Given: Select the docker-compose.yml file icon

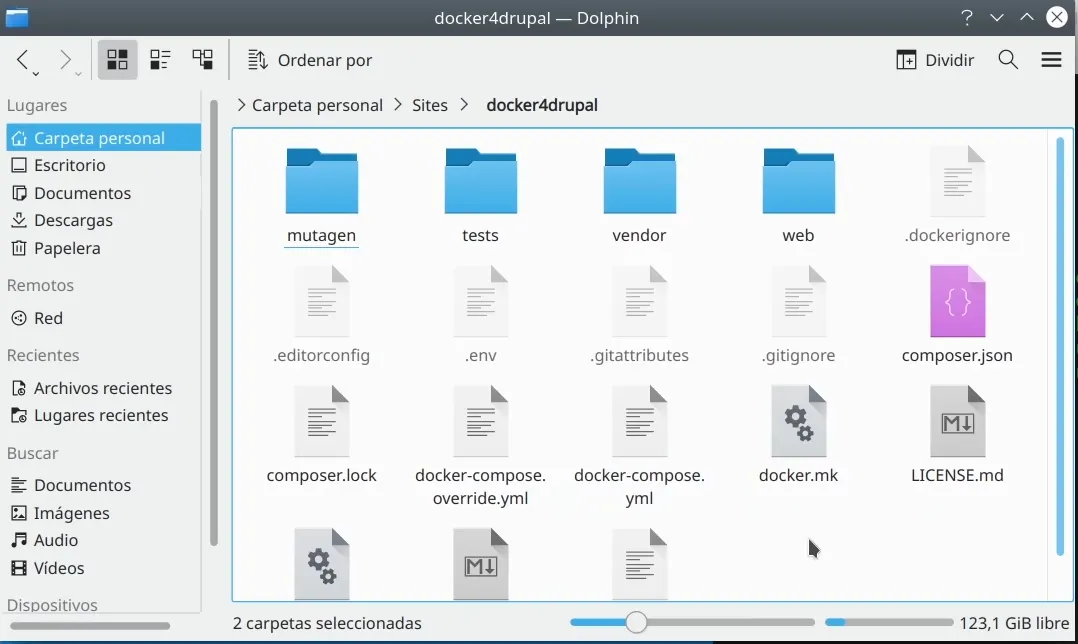Looking at the screenshot, I should [x=639, y=421].
